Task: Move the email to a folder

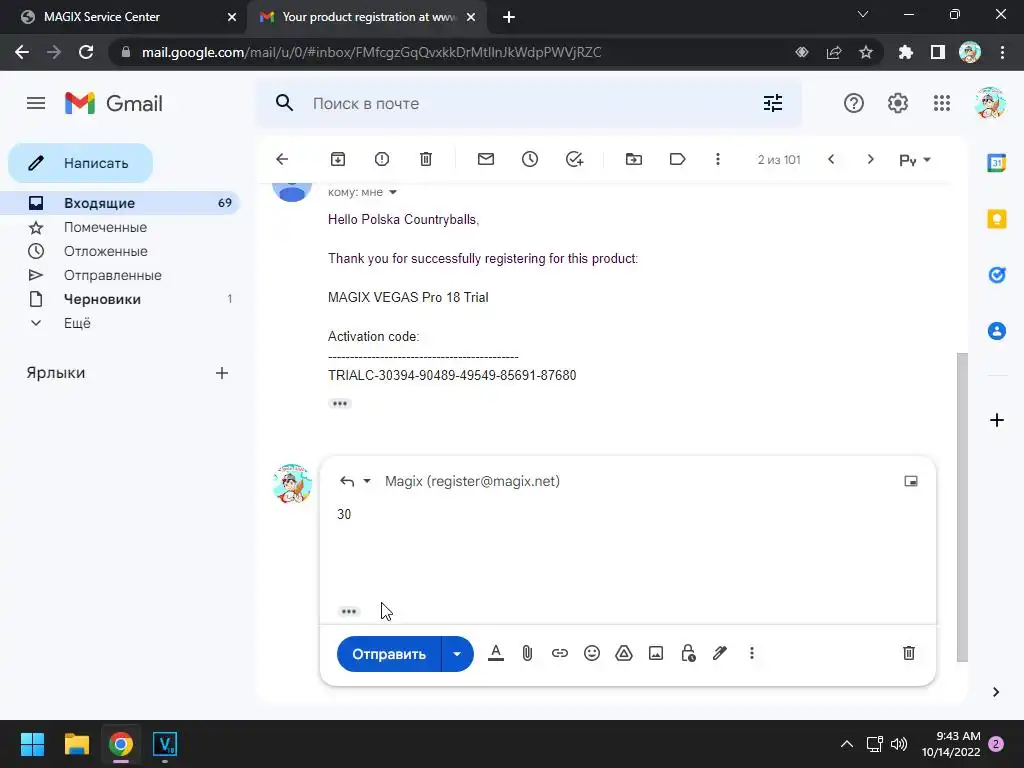Action: coord(633,159)
